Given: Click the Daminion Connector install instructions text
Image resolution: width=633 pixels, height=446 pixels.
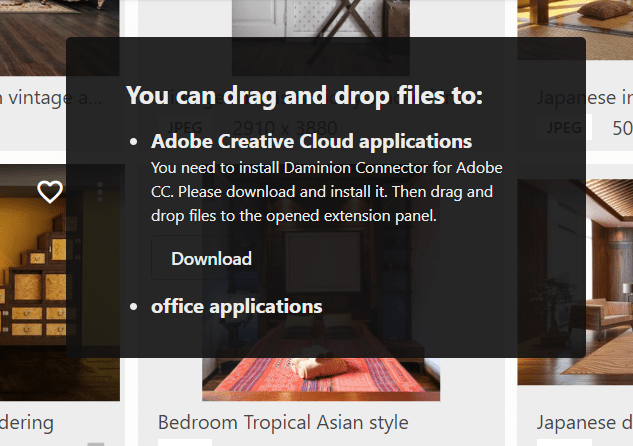Looking at the screenshot, I should (x=327, y=192).
